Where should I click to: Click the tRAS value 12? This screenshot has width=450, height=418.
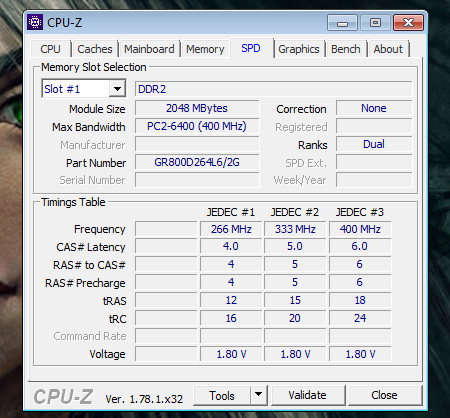tap(231, 300)
